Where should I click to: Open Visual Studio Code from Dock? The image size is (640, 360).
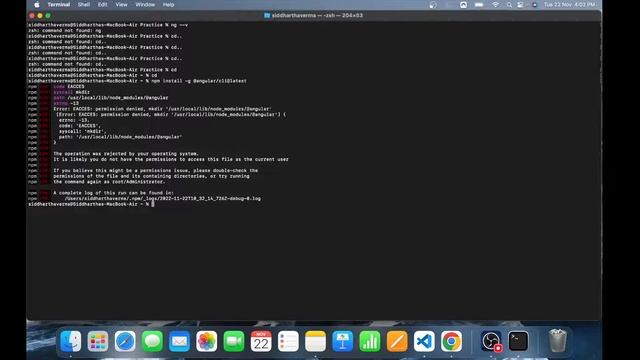click(x=424, y=341)
